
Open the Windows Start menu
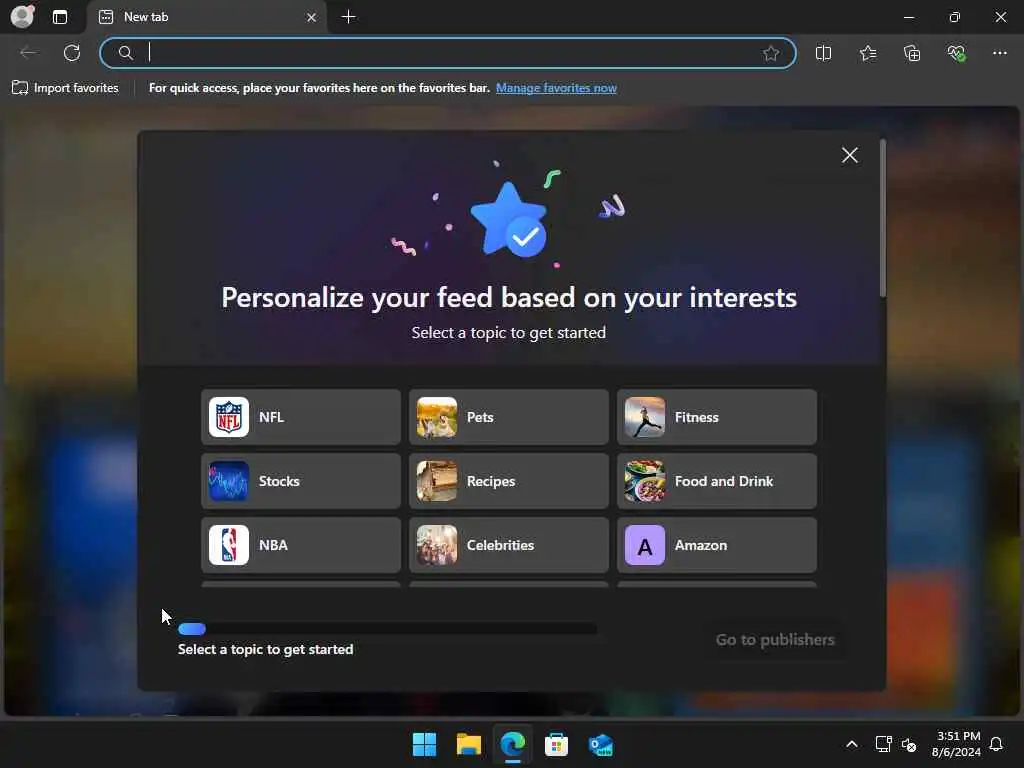click(424, 744)
